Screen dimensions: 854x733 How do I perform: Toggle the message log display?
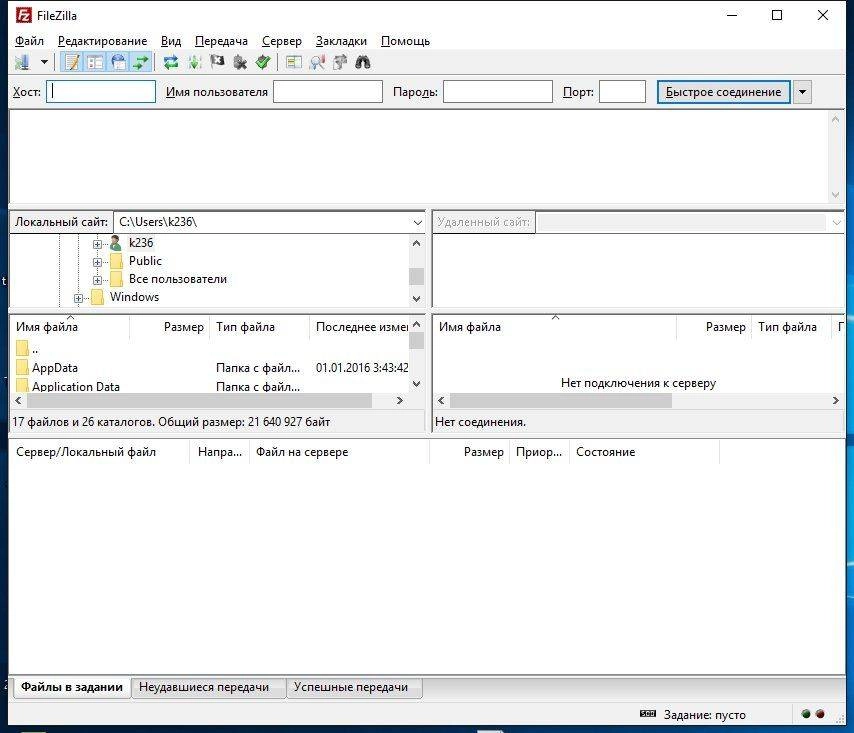tap(72, 63)
